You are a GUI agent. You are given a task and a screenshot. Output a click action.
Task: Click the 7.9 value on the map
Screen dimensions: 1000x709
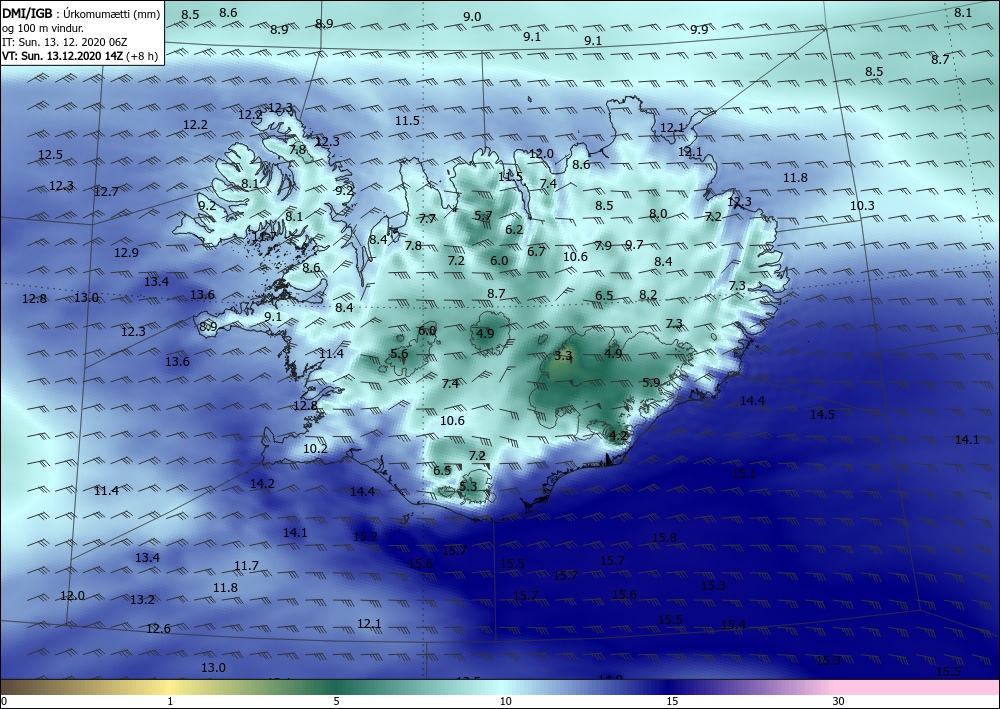[x=603, y=245]
